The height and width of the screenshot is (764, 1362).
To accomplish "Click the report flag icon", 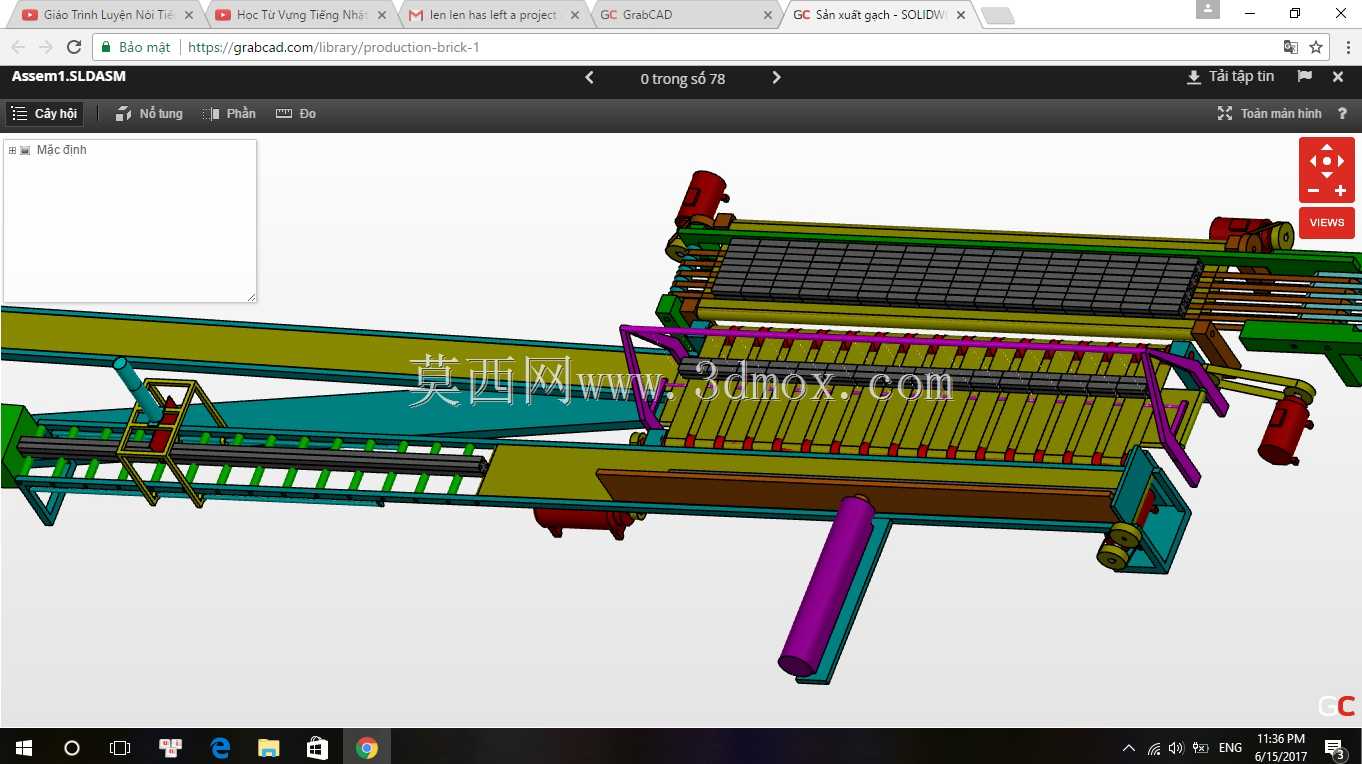I will [1304, 77].
